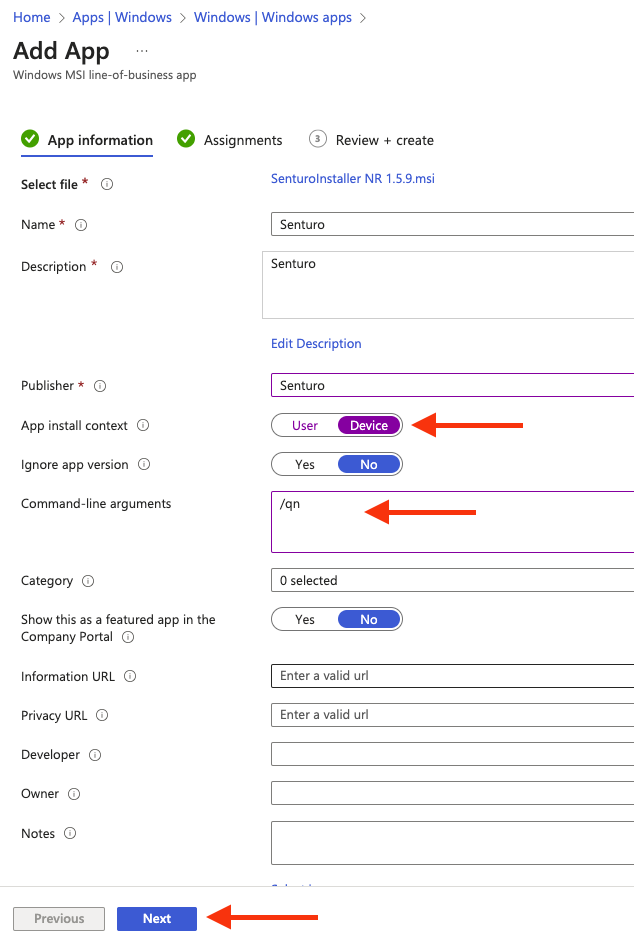Image resolution: width=634 pixels, height=939 pixels.
Task: Click info icon next to Description
Action: 117,267
